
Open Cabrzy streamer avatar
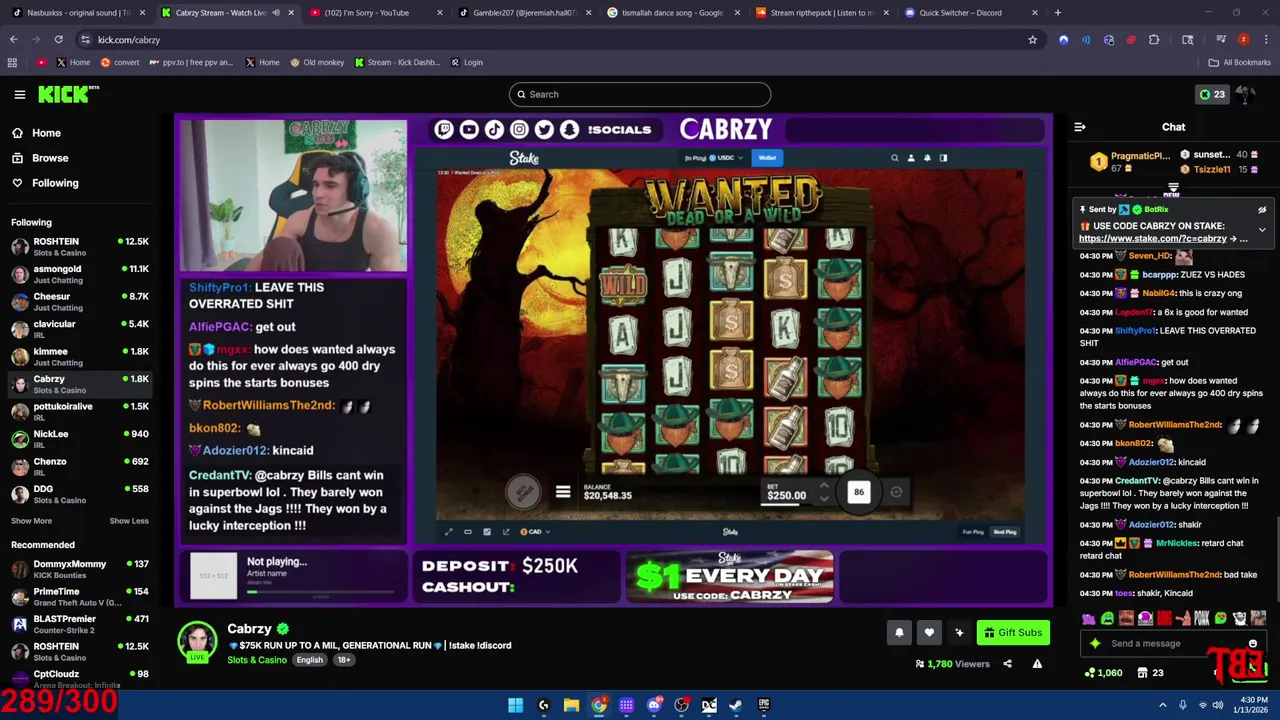197,641
